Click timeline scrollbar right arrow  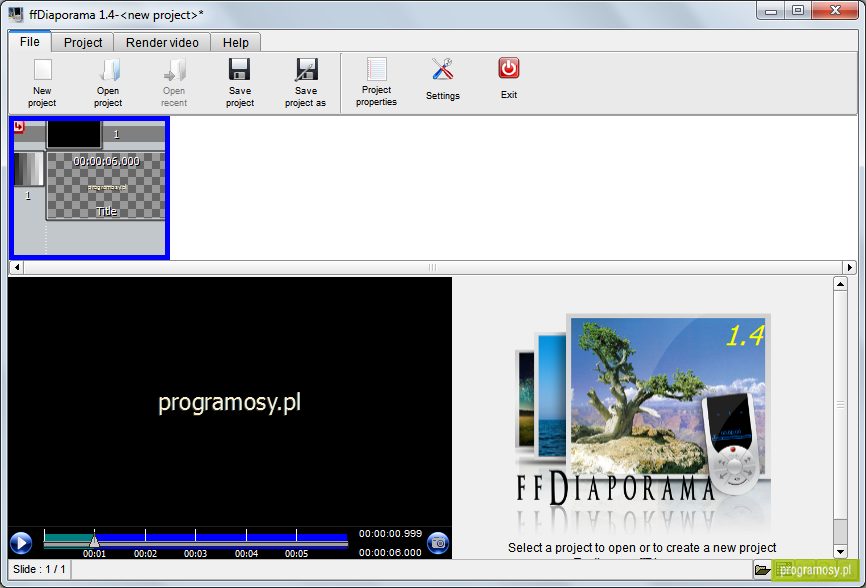click(850, 267)
